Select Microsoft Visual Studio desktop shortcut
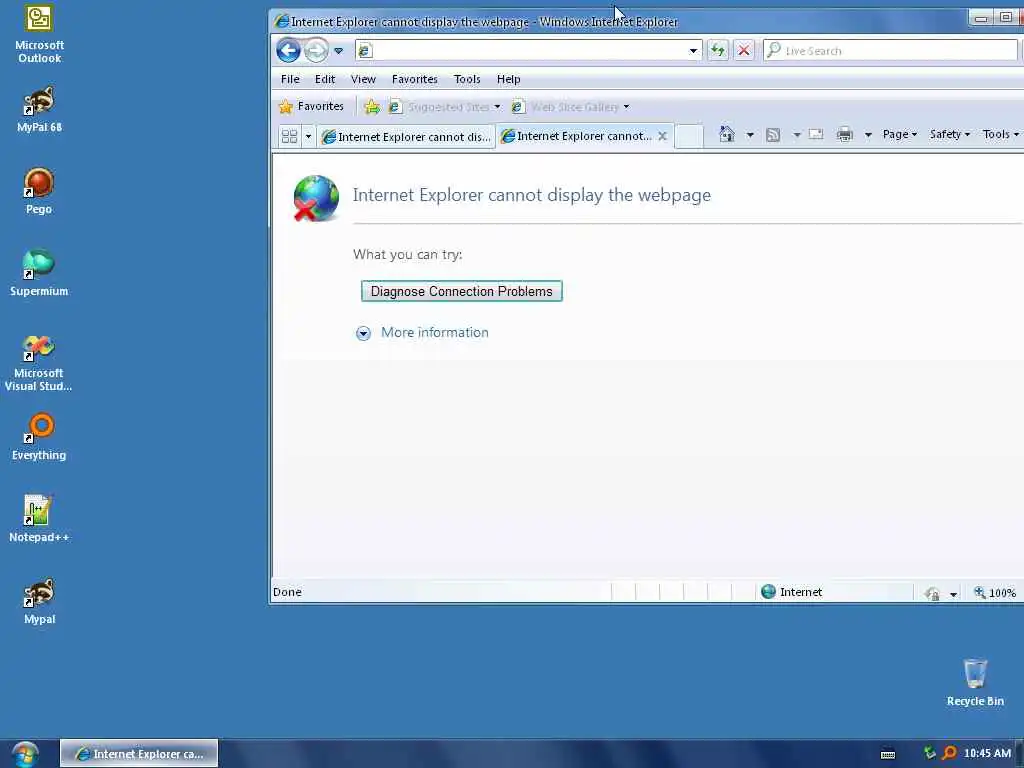This screenshot has width=1024, height=768. tap(39, 363)
